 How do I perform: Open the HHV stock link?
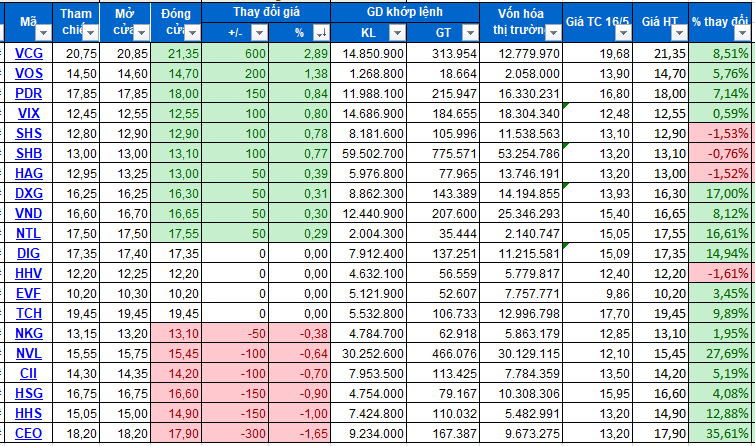point(28,273)
